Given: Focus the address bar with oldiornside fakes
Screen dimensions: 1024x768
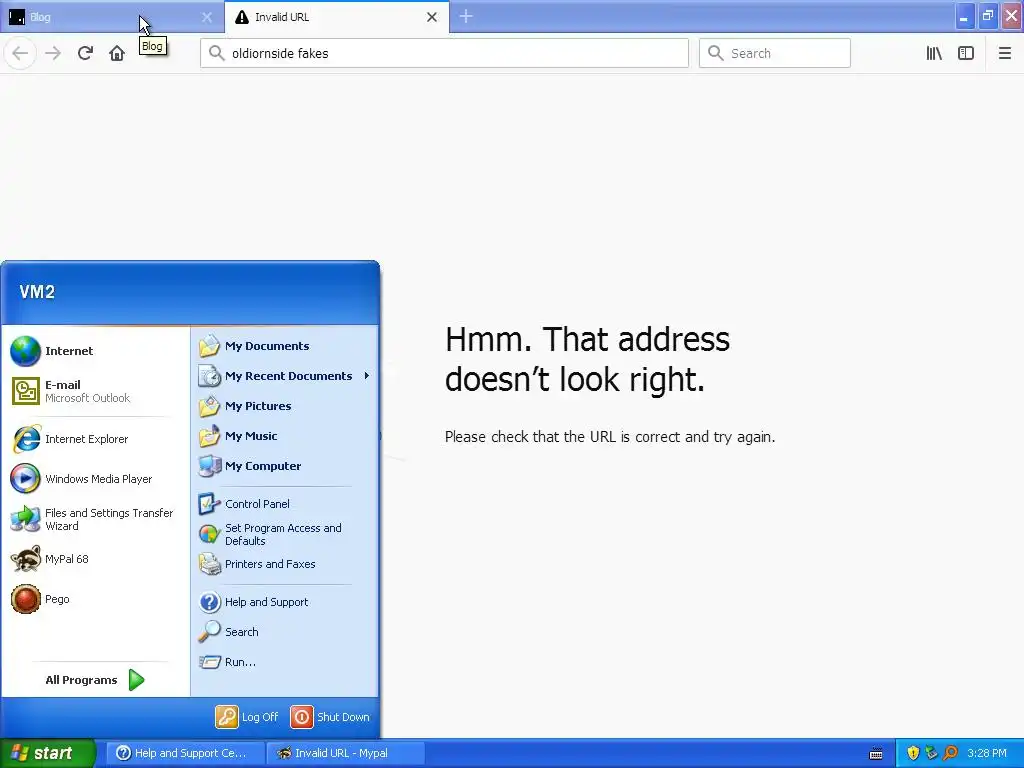Looking at the screenshot, I should click(x=444, y=53).
